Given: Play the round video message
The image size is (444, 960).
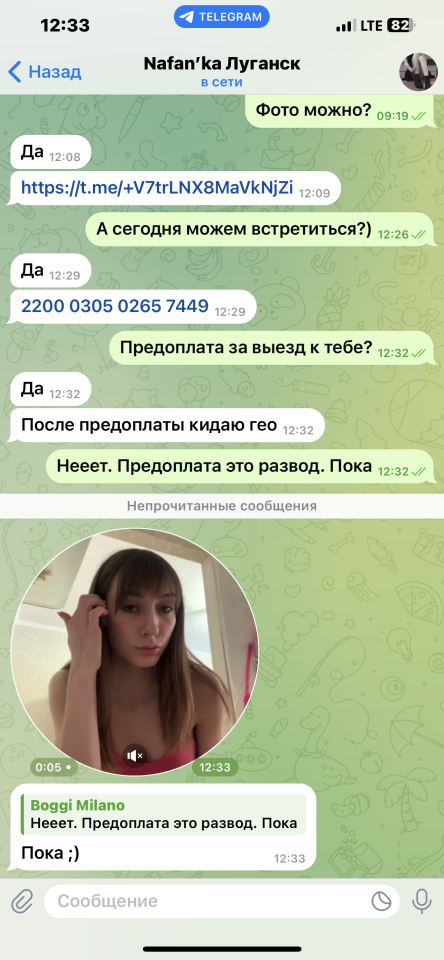Looking at the screenshot, I should tap(135, 653).
